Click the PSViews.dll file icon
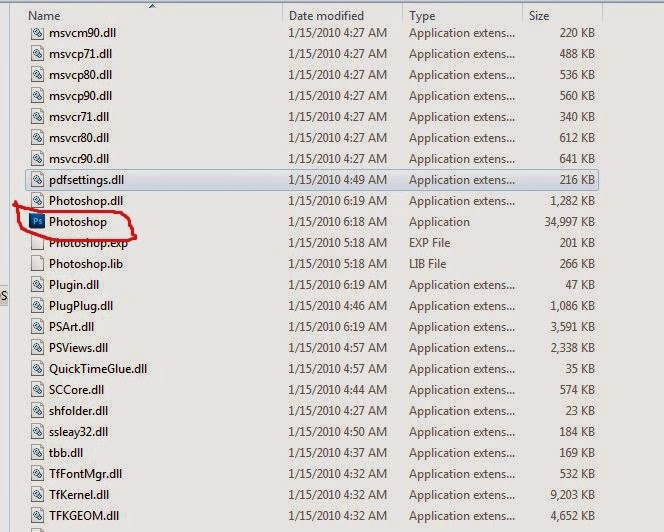 37,348
